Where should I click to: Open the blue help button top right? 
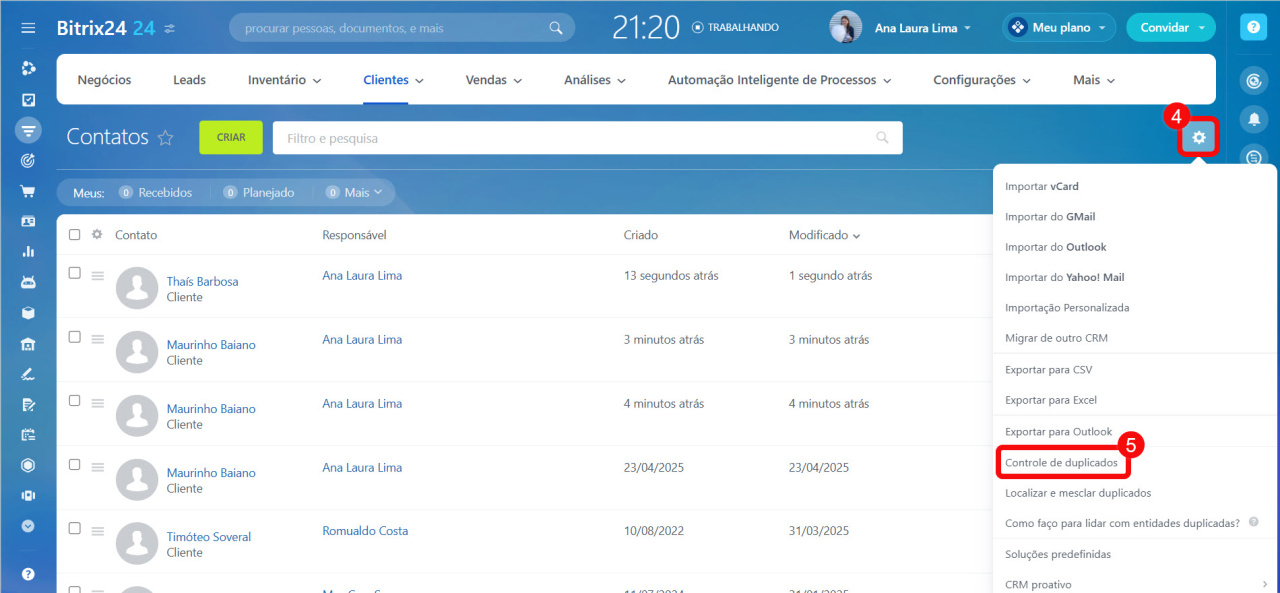coord(1253,28)
